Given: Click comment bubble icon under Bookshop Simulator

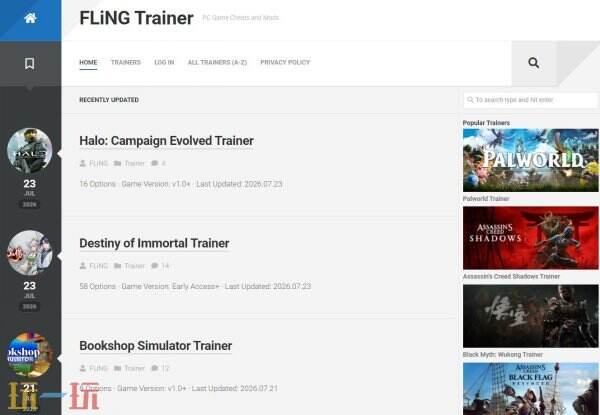Looking at the screenshot, I should (155, 368).
